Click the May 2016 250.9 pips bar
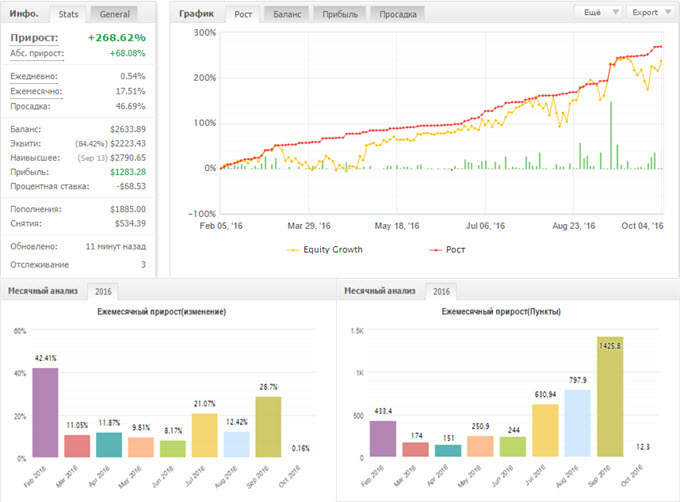The width and height of the screenshot is (680, 502). coord(480,447)
